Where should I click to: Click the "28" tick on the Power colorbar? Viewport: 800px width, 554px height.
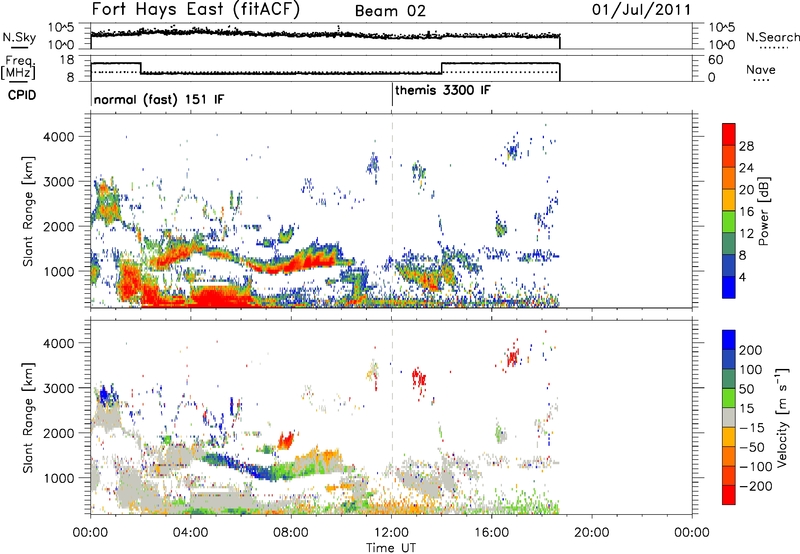click(746, 146)
